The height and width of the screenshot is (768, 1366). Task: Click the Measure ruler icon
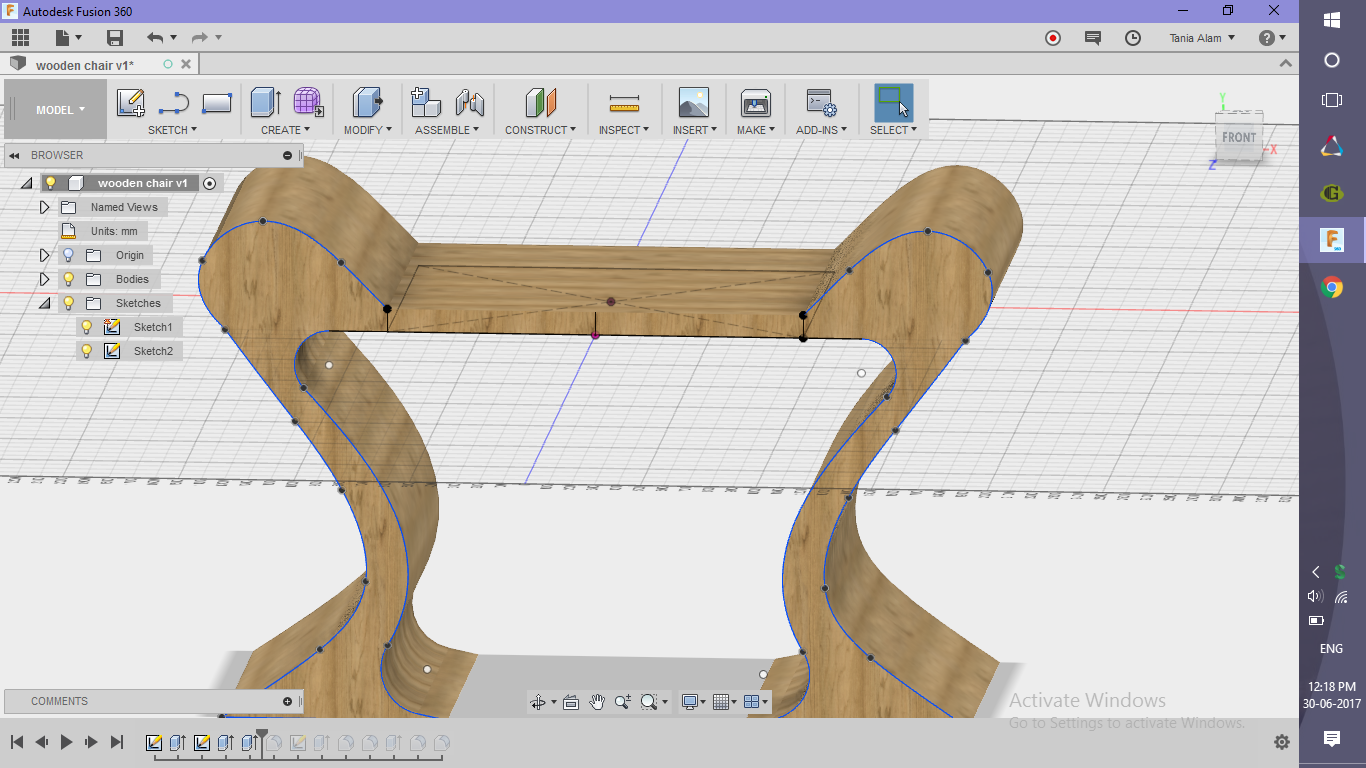[624, 103]
